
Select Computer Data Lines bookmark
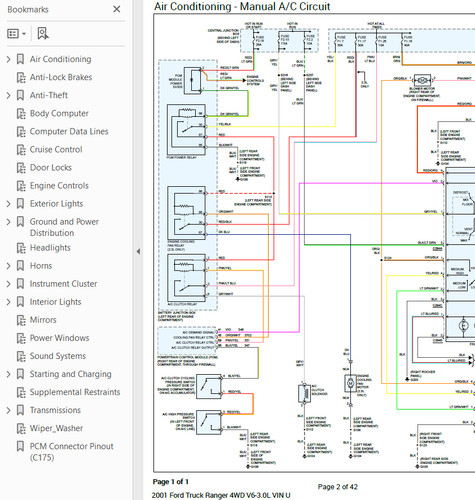[x=69, y=131]
